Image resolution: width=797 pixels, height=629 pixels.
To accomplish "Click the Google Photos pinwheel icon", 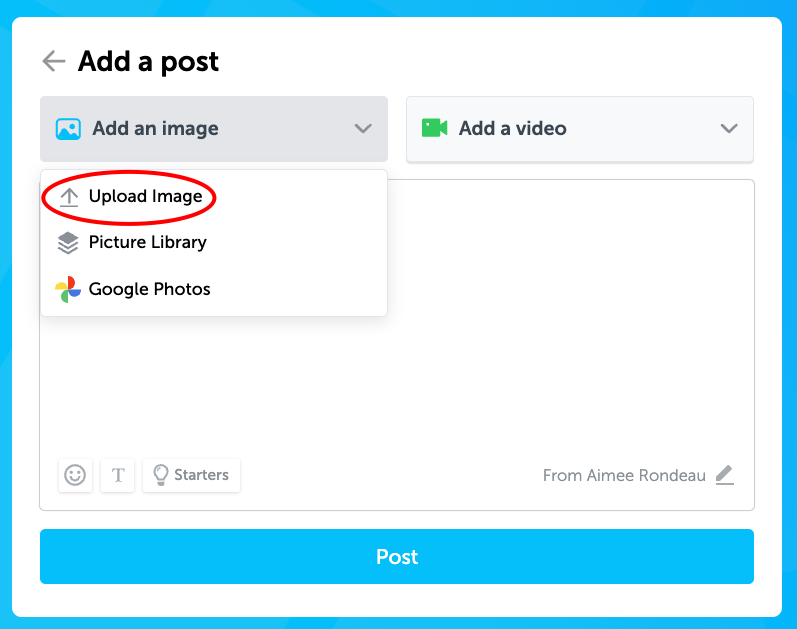I will pos(68,289).
